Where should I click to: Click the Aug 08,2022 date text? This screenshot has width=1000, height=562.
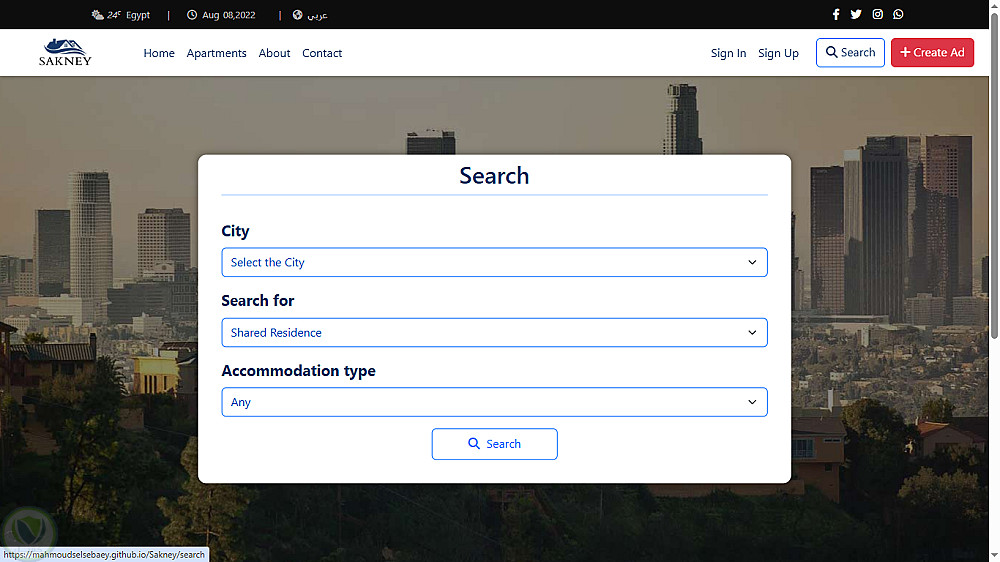pyautogui.click(x=228, y=15)
